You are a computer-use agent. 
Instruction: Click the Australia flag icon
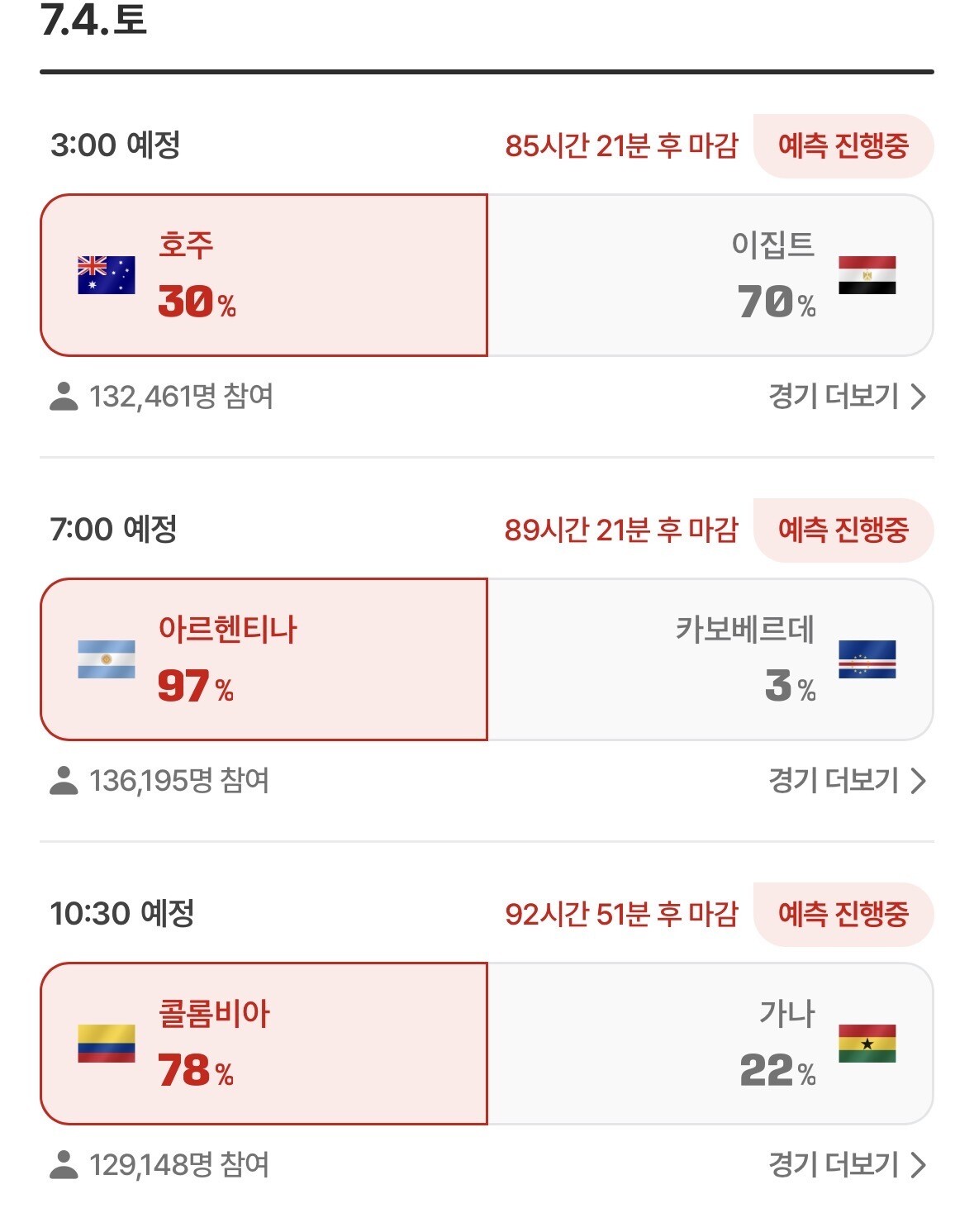pos(107,275)
